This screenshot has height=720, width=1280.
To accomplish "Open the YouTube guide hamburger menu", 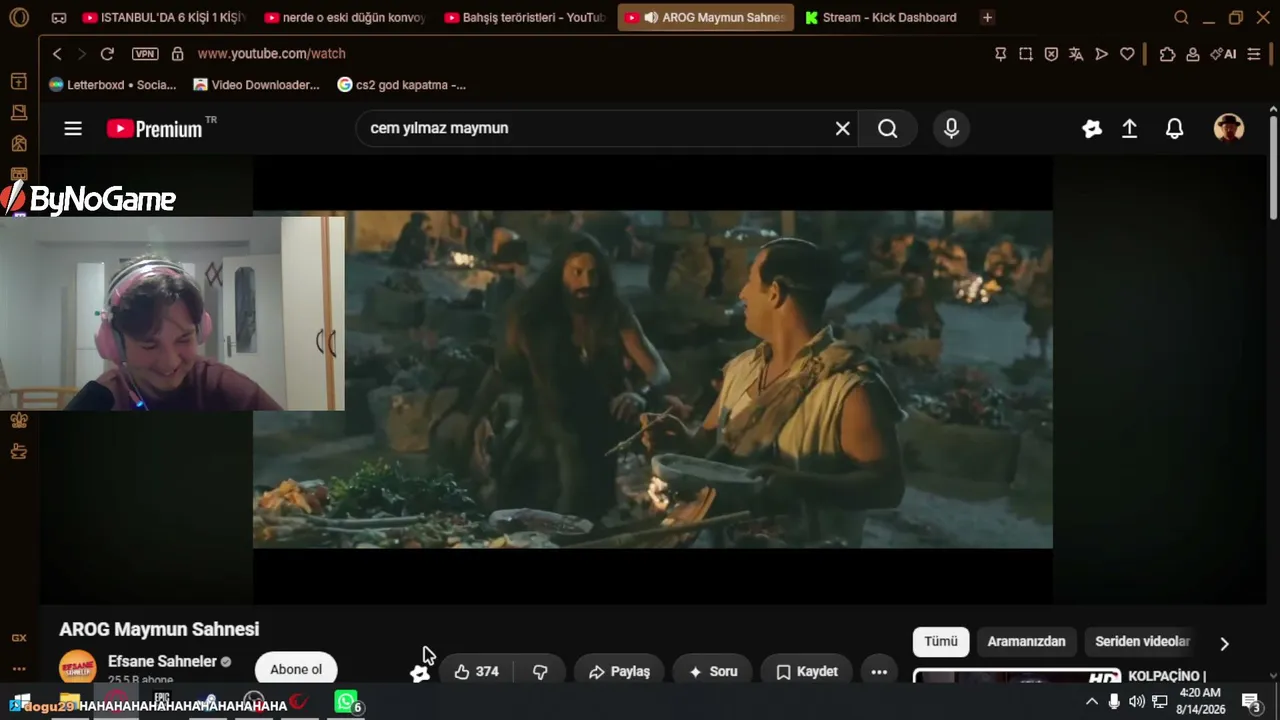I will pyautogui.click(x=73, y=128).
